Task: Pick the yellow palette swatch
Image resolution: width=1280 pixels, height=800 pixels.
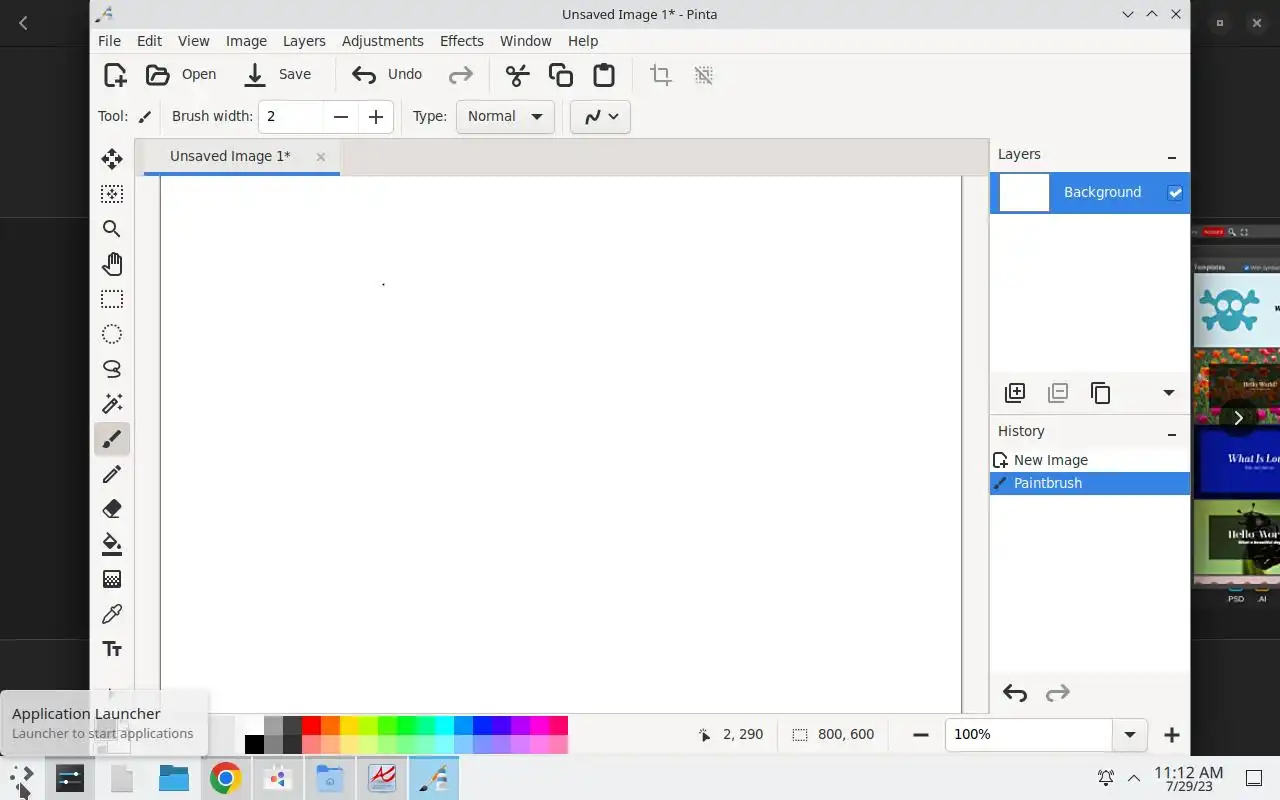Action: click(349, 725)
